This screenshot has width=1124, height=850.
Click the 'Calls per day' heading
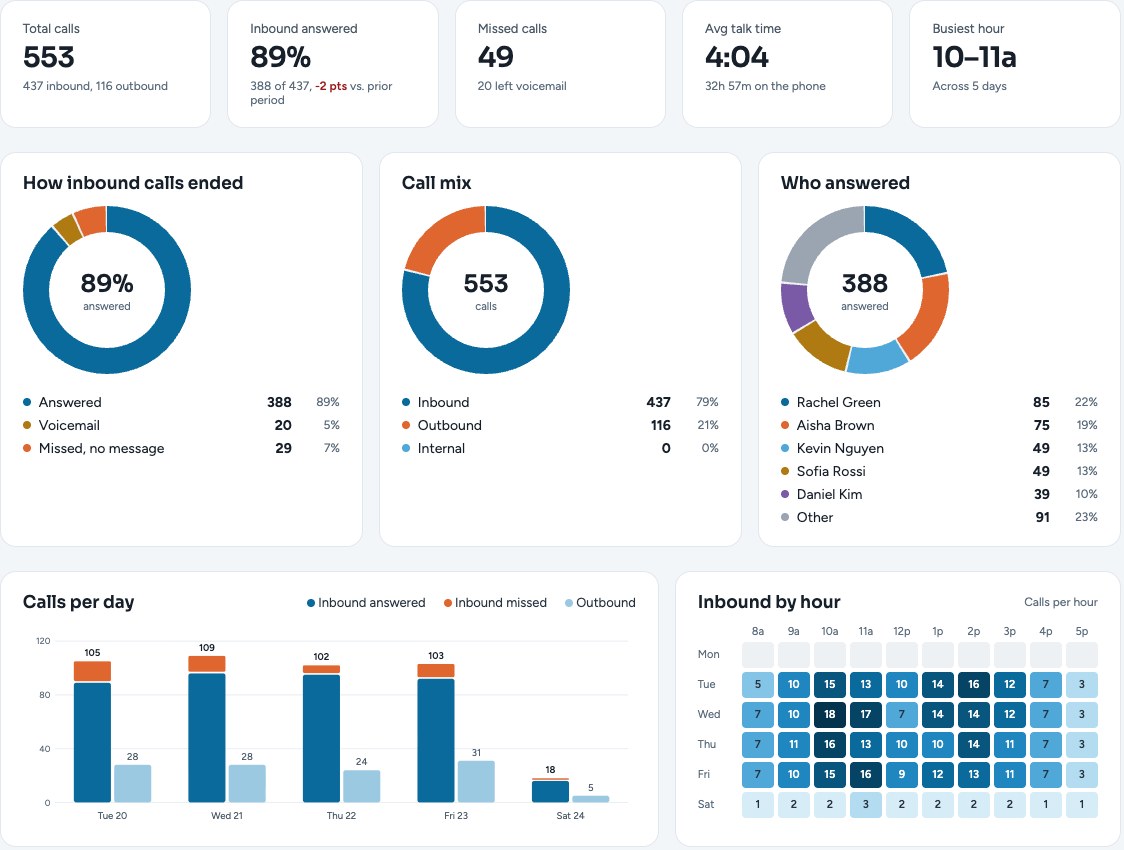point(79,602)
